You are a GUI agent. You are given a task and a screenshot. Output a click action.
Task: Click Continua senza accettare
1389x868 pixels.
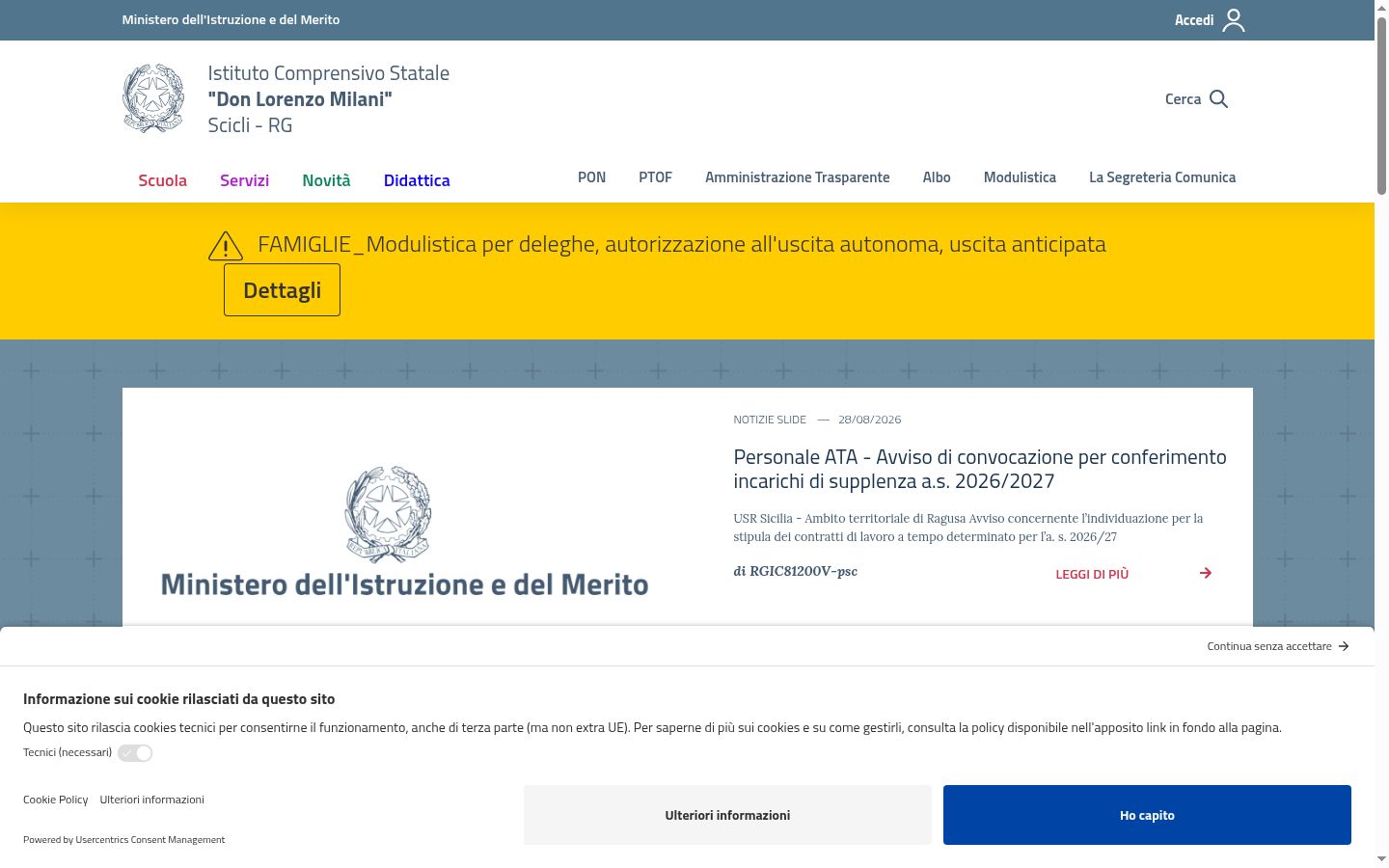1269,646
